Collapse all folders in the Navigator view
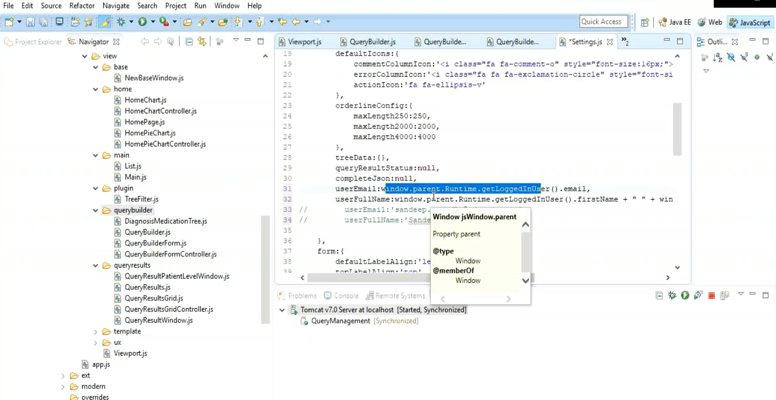This screenshot has height=400, width=776. 189,42
